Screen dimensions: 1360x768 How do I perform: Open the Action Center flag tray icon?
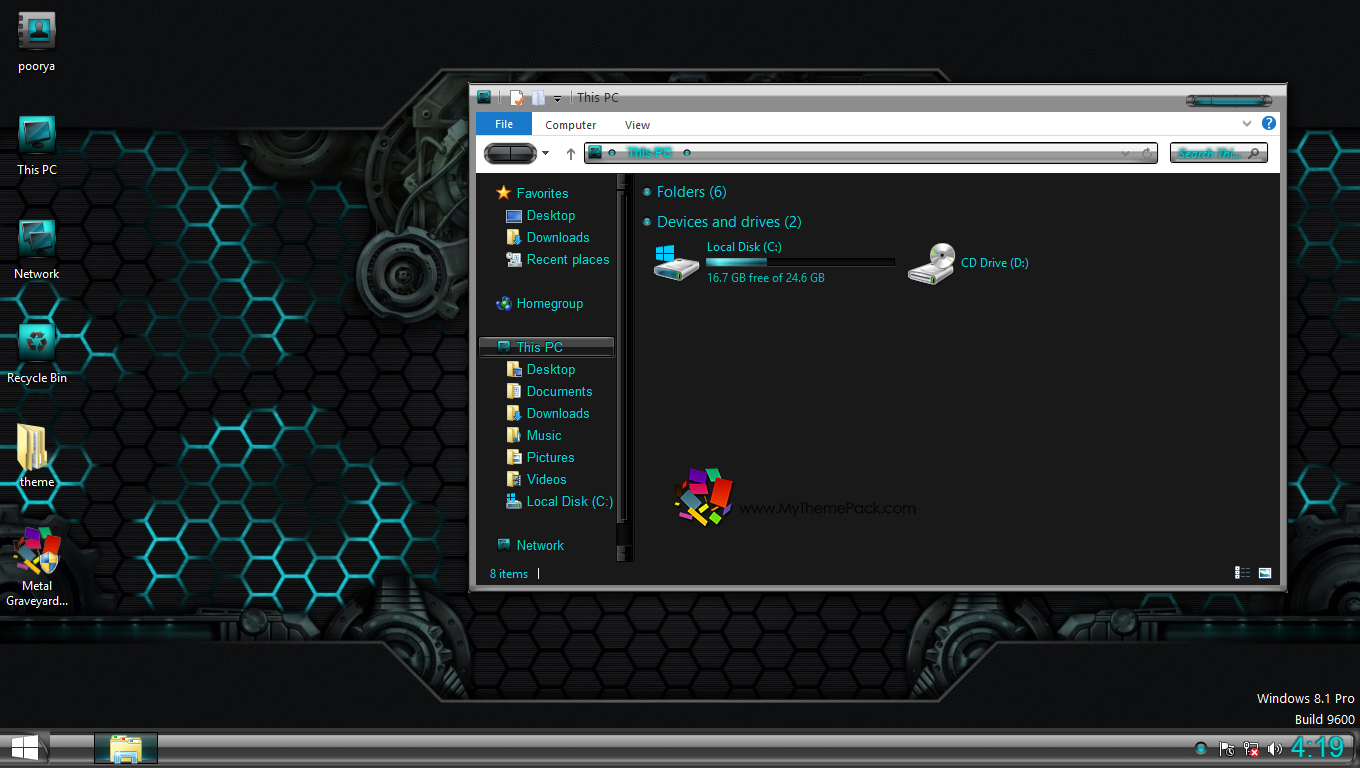(x=1227, y=748)
